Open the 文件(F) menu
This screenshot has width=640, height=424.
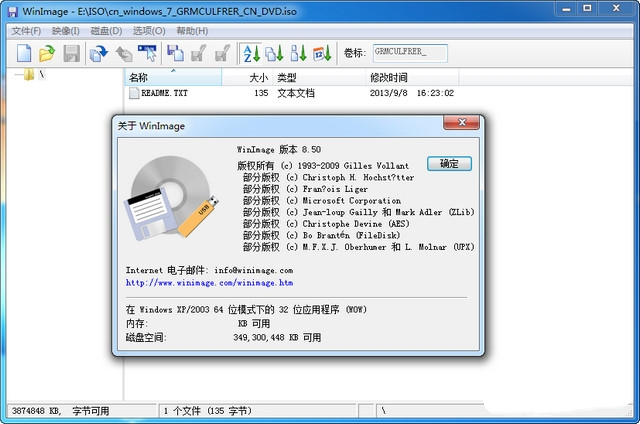(26, 31)
